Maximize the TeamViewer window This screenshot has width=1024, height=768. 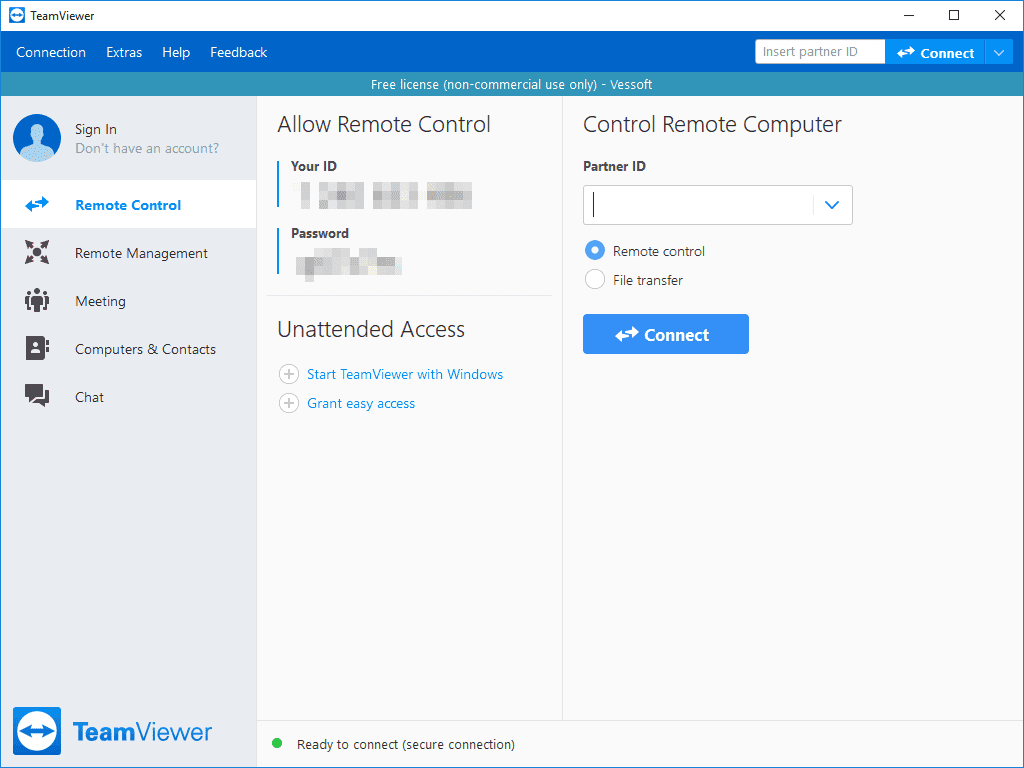[x=954, y=15]
